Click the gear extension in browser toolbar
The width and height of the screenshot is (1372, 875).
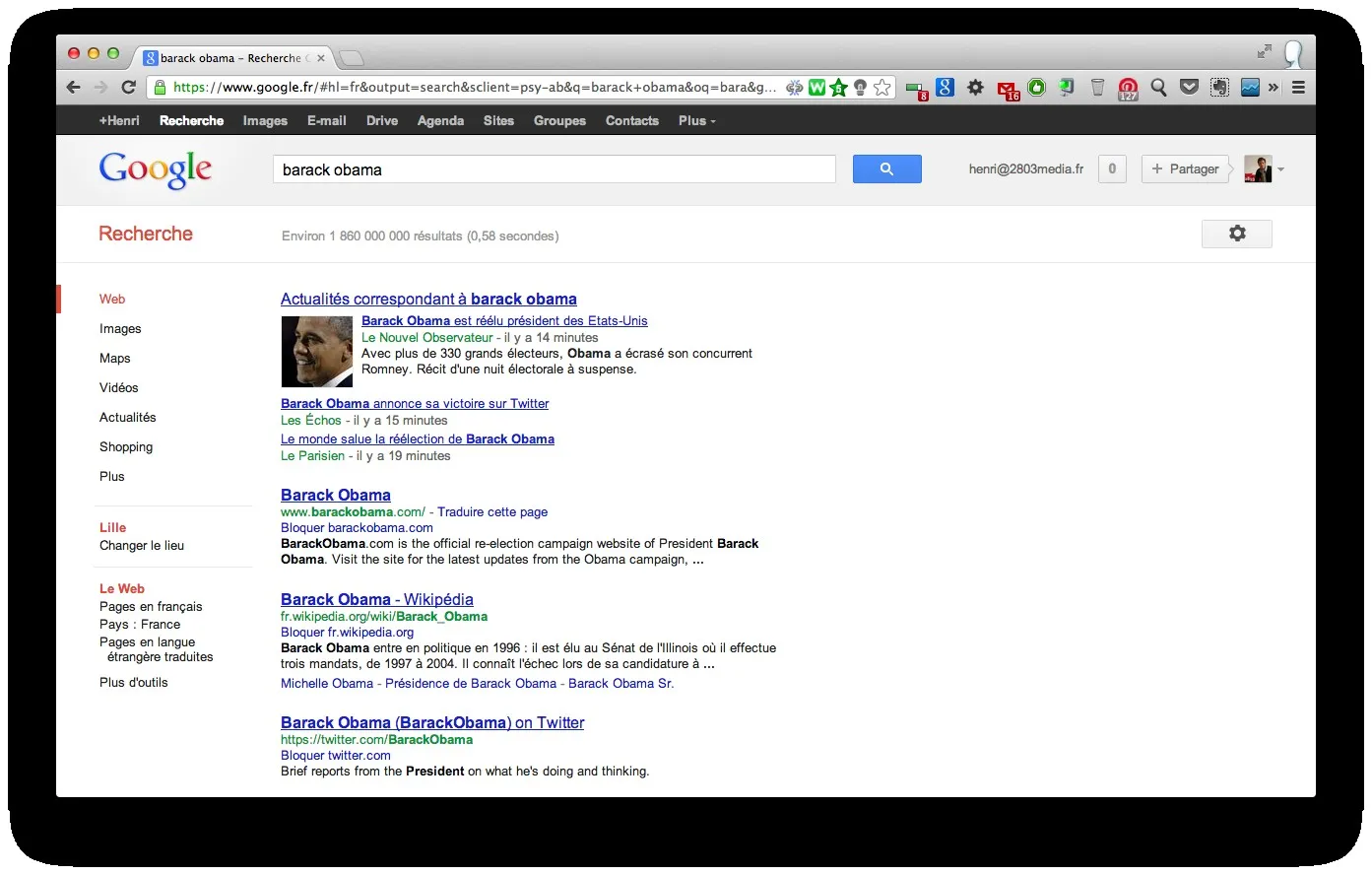coord(975,88)
